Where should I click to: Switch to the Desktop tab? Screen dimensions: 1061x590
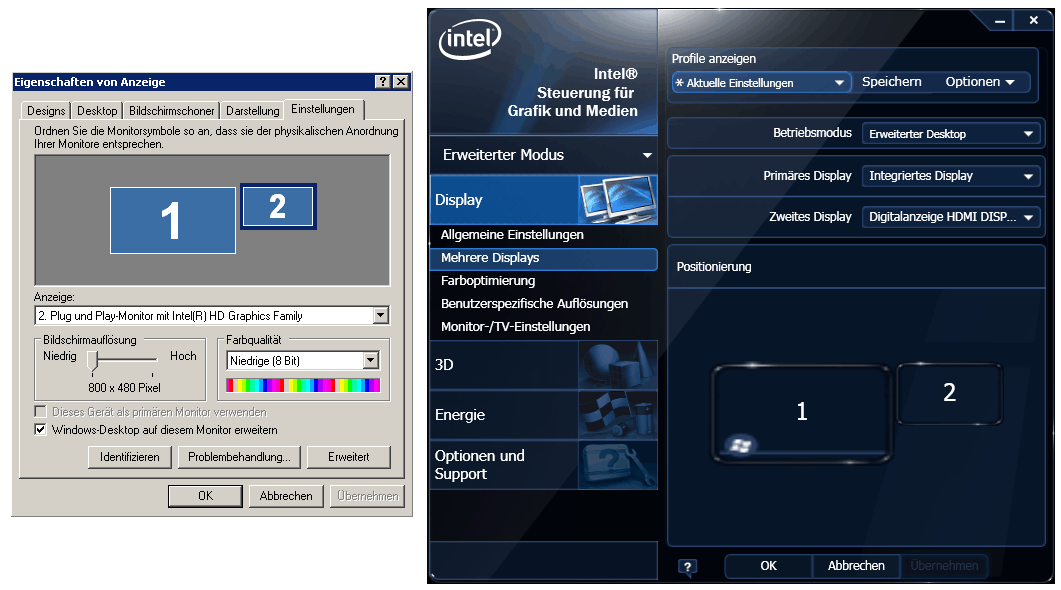(x=97, y=111)
